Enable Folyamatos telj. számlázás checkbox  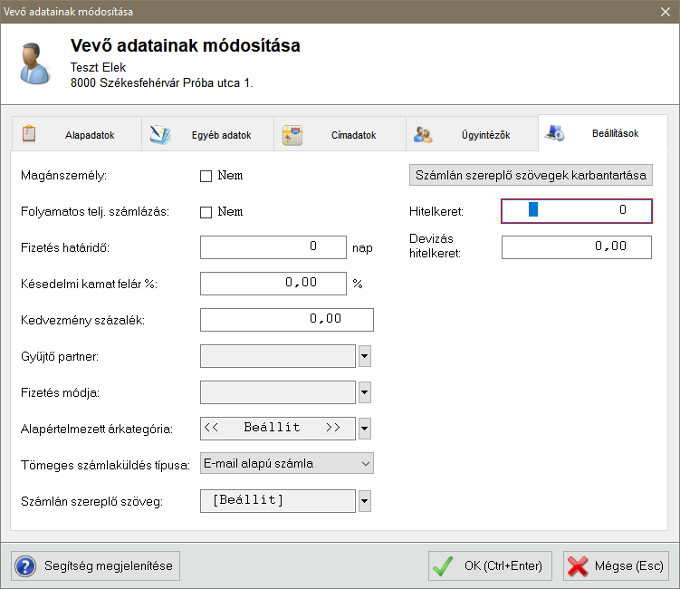[206, 212]
